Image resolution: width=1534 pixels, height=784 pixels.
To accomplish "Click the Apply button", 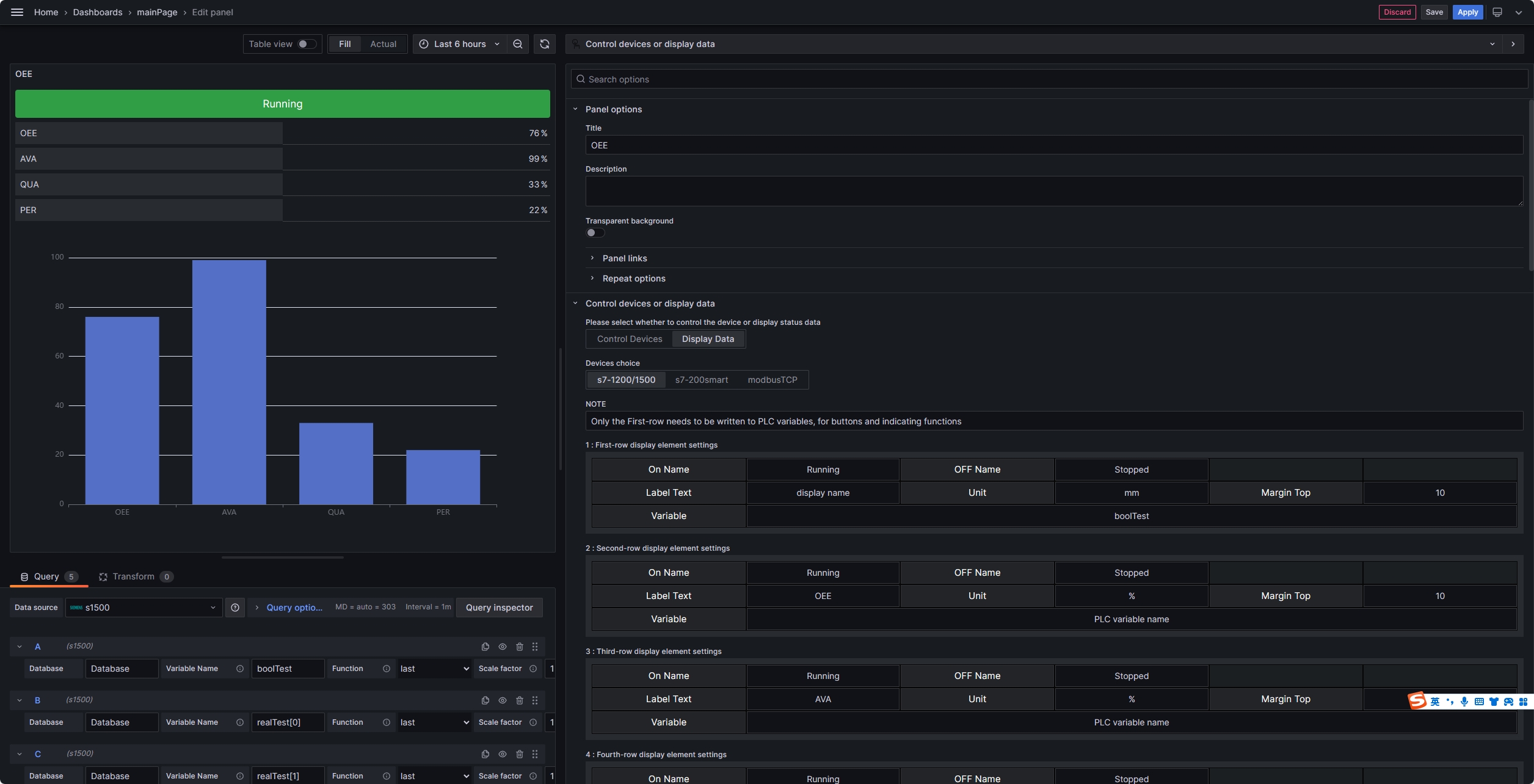I will (x=1467, y=12).
